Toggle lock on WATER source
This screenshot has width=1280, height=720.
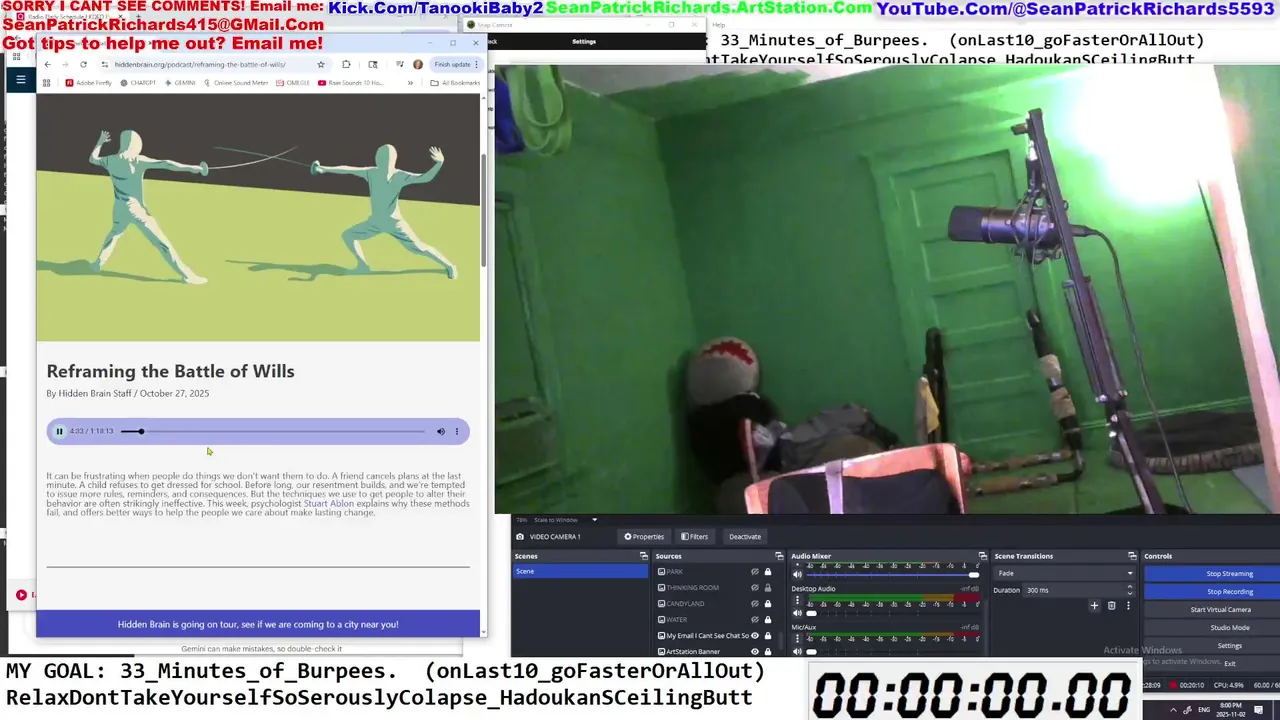click(768, 620)
